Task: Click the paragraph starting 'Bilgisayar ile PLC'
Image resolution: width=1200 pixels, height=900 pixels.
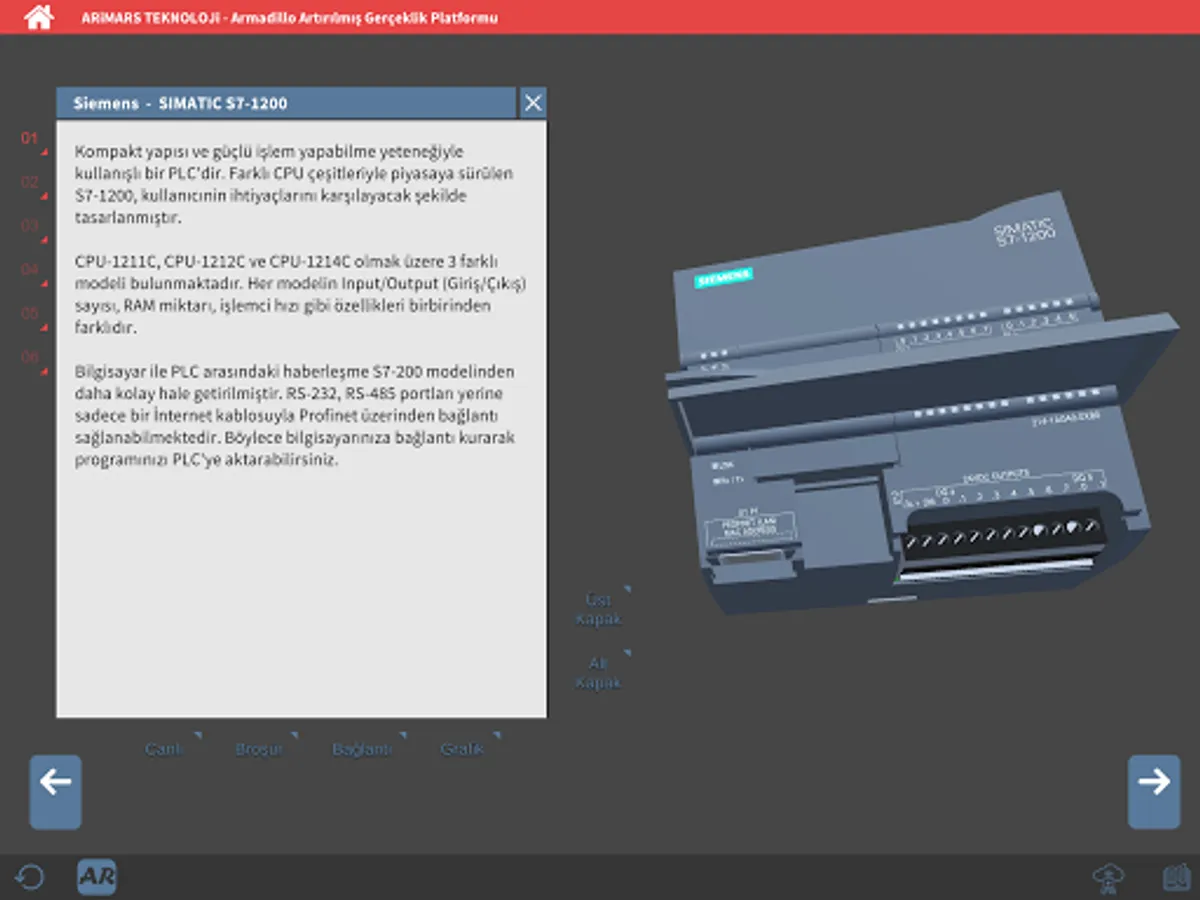Action: [295, 416]
